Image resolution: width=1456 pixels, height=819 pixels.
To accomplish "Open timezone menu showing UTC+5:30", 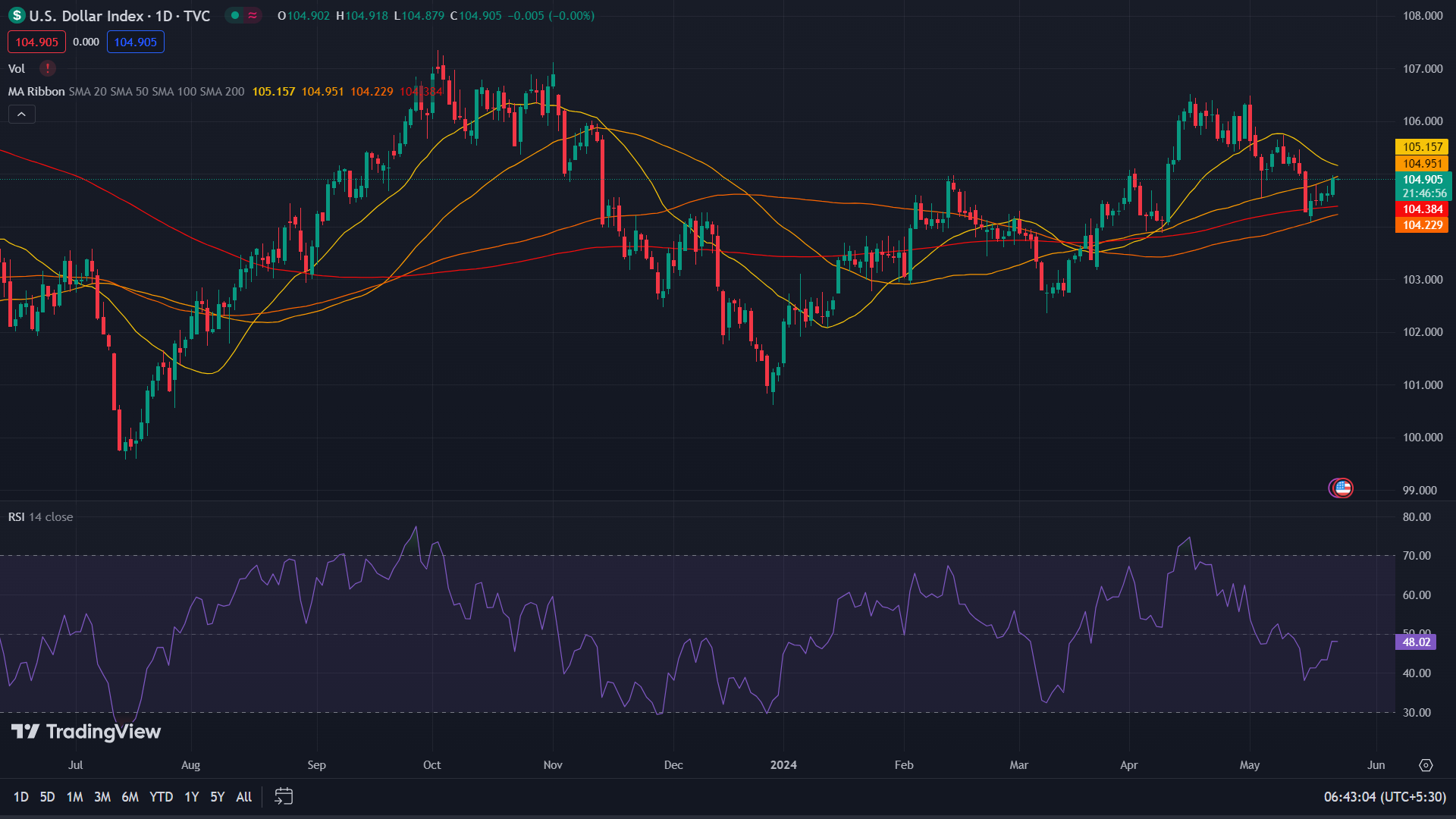I will click(x=1385, y=797).
